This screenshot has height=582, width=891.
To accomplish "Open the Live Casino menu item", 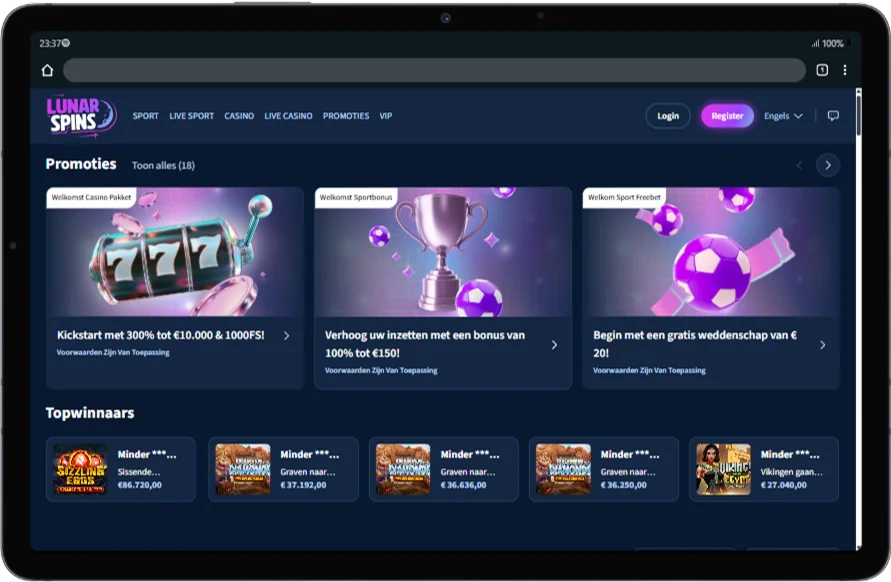I will click(288, 116).
